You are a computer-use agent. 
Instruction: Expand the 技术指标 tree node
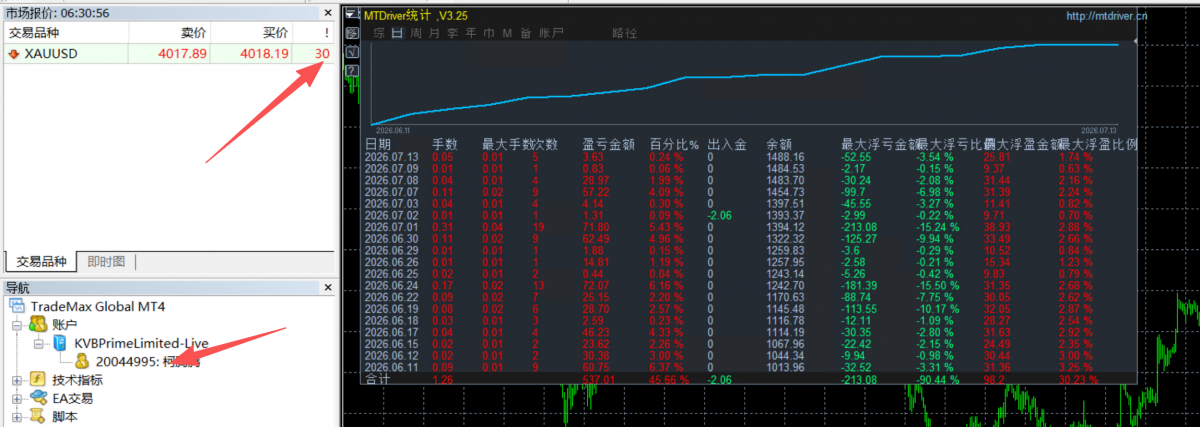tap(17, 380)
